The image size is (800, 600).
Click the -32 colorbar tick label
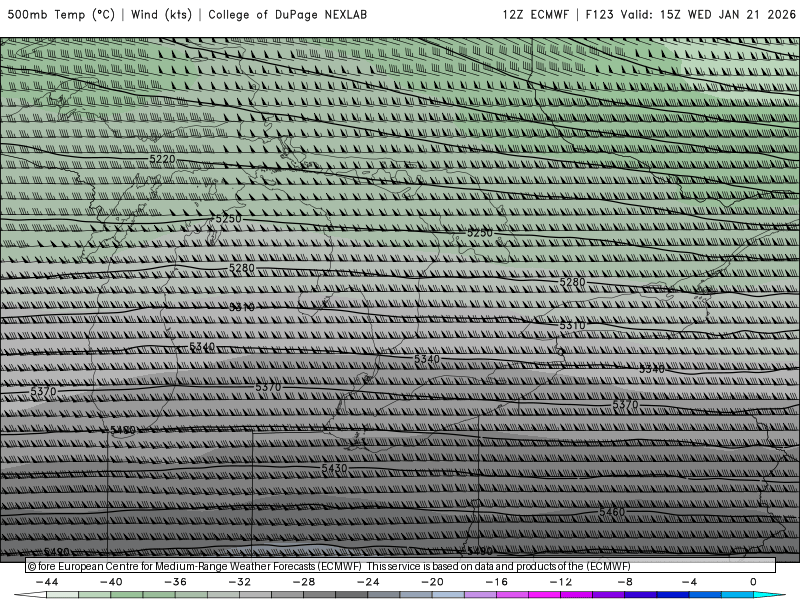coord(239,582)
